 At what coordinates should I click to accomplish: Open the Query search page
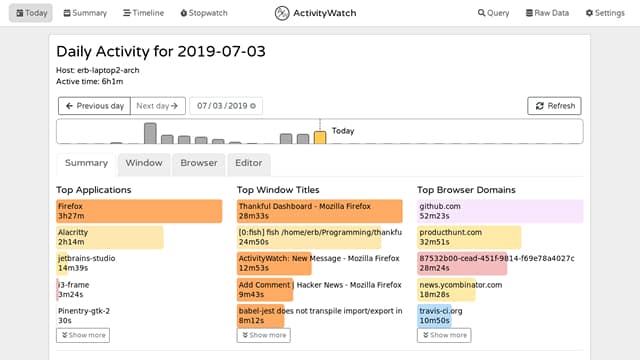pos(493,13)
